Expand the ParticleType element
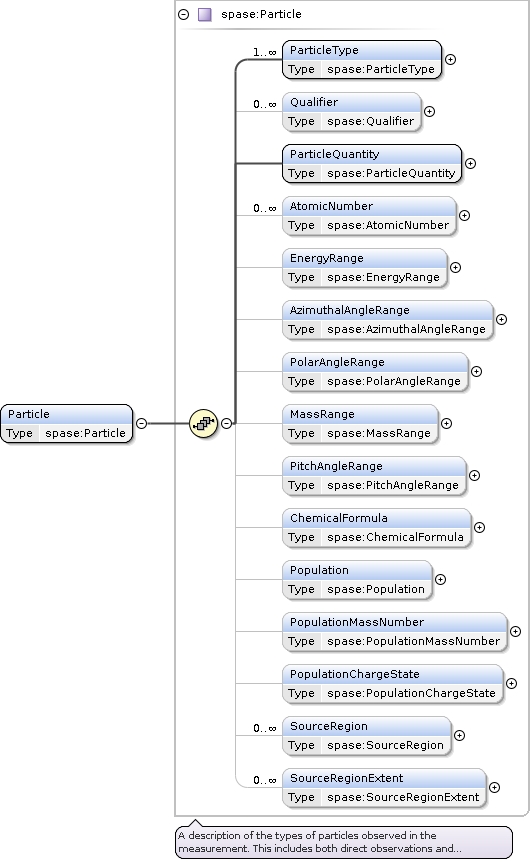 pyautogui.click(x=450, y=59)
